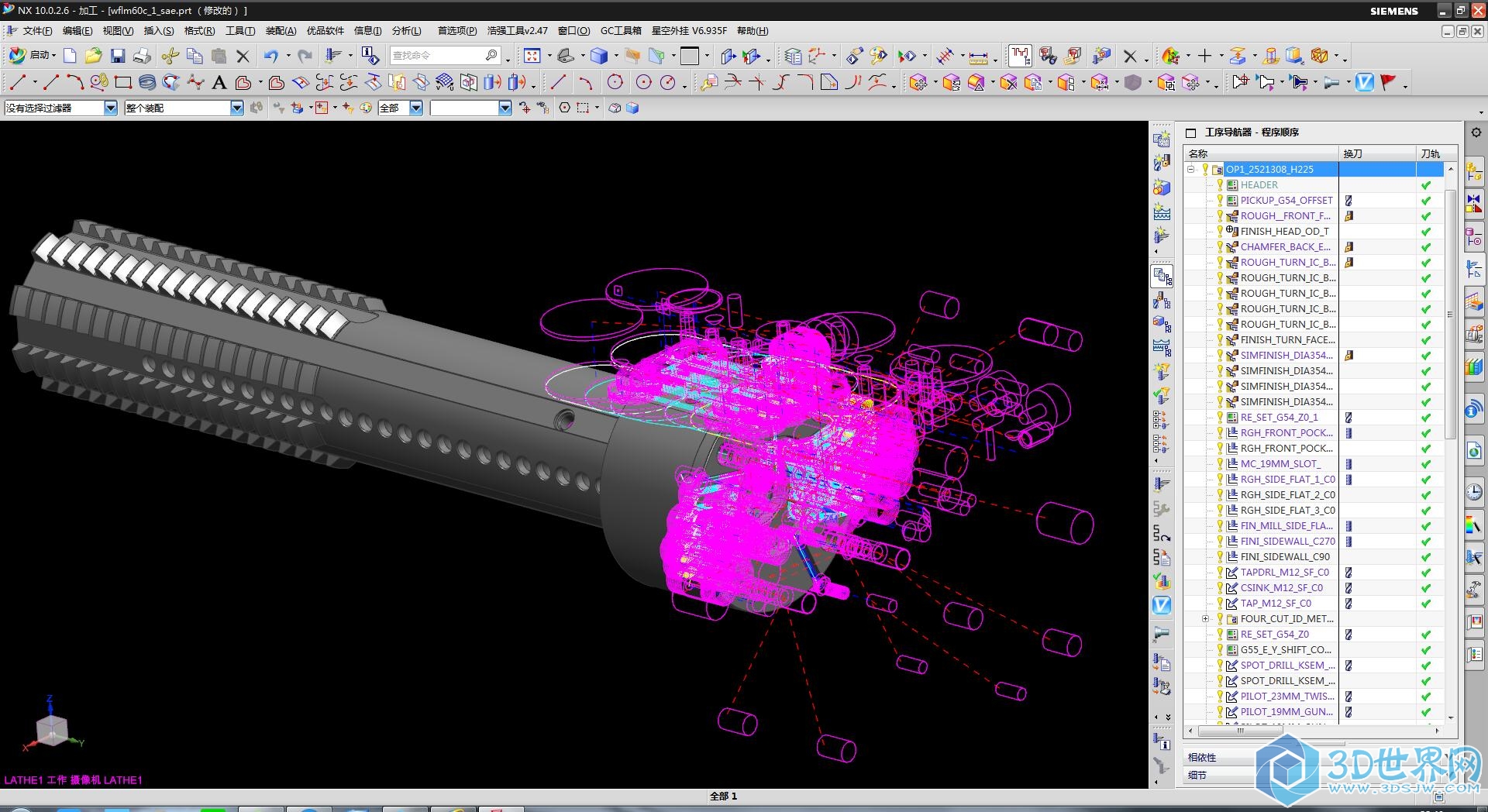The height and width of the screenshot is (812, 1488).
Task: Open the 编辑(E) menu
Action: (77, 31)
